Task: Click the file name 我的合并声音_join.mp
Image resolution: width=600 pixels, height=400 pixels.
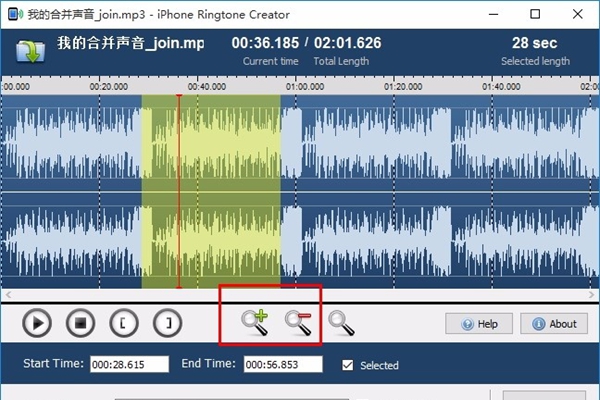Action: tap(131, 43)
